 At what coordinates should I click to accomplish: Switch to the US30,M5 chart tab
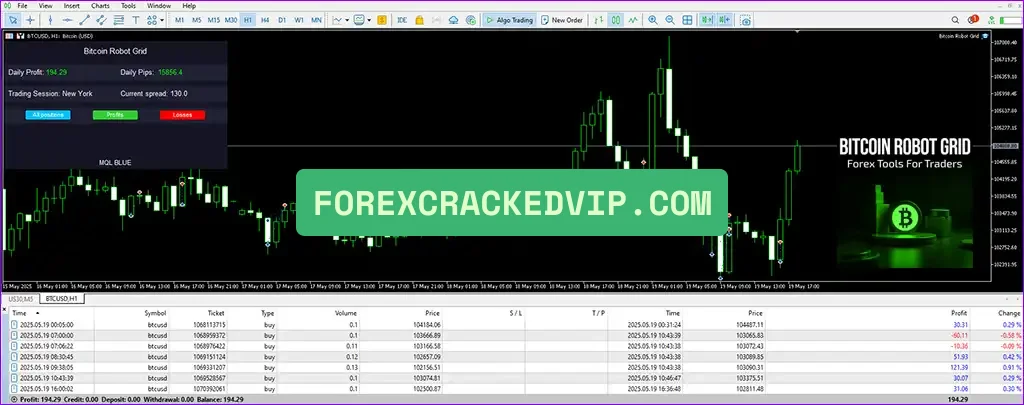coord(20,299)
